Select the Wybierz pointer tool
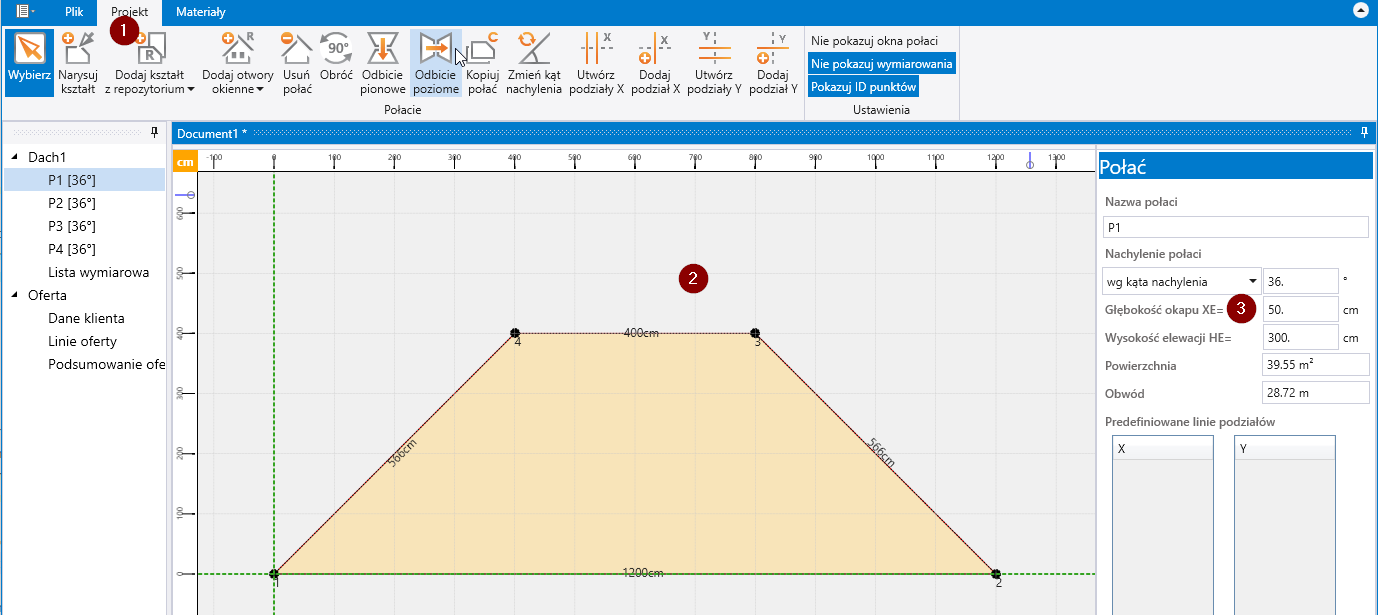Screen dimensions: 1378x615 (29, 62)
